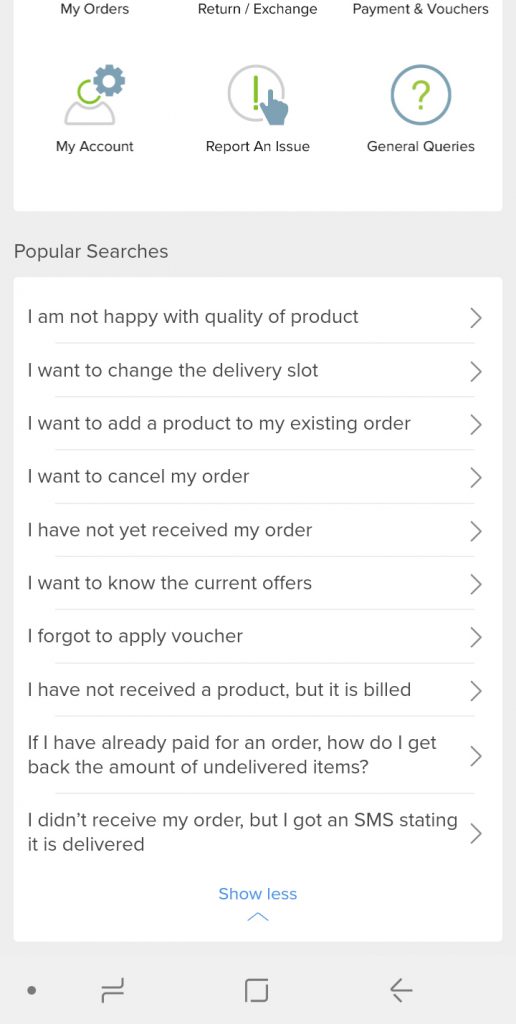
Task: Go to Payment & Vouchers
Action: pyautogui.click(x=421, y=9)
